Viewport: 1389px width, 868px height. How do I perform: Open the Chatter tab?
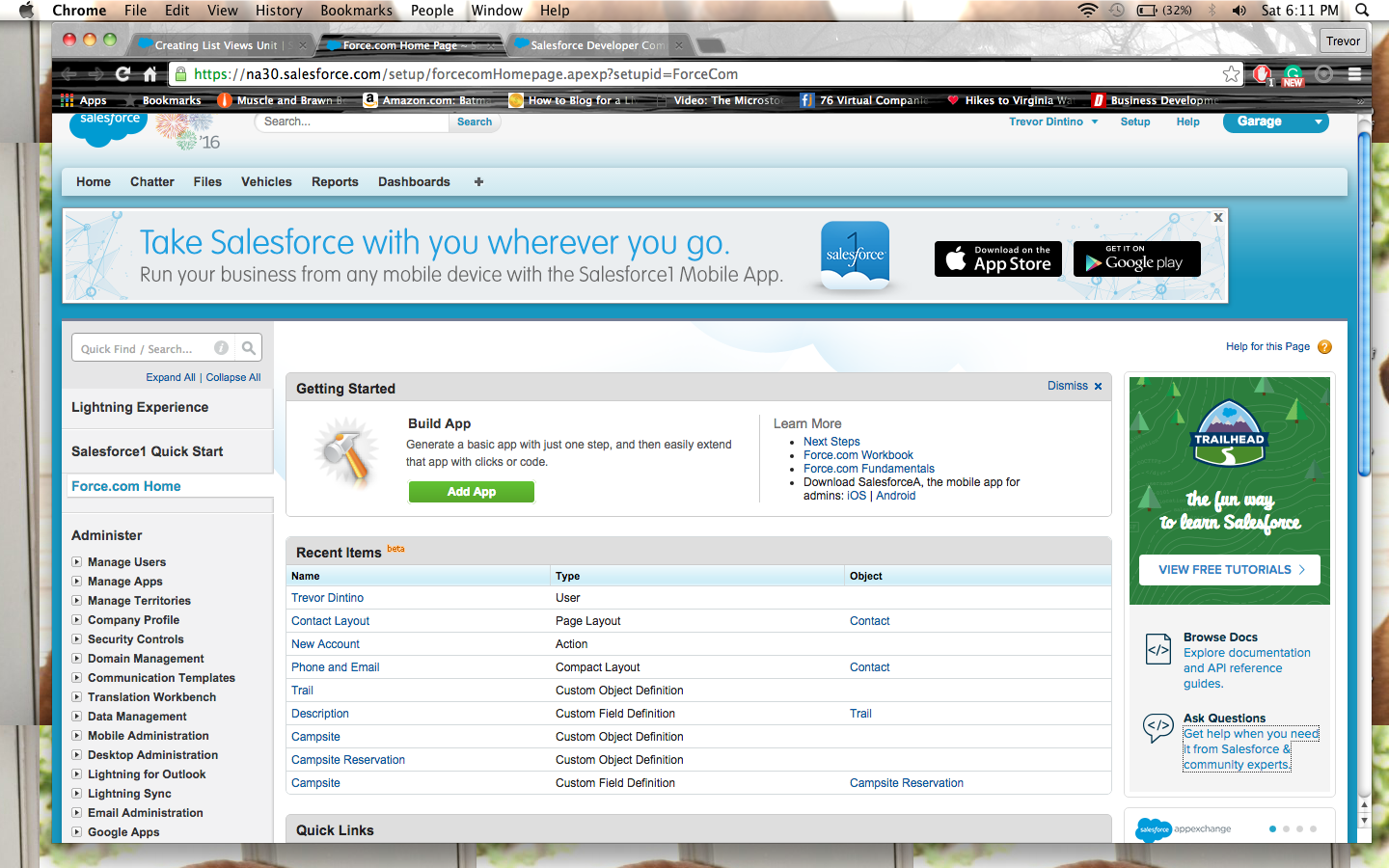(x=152, y=181)
